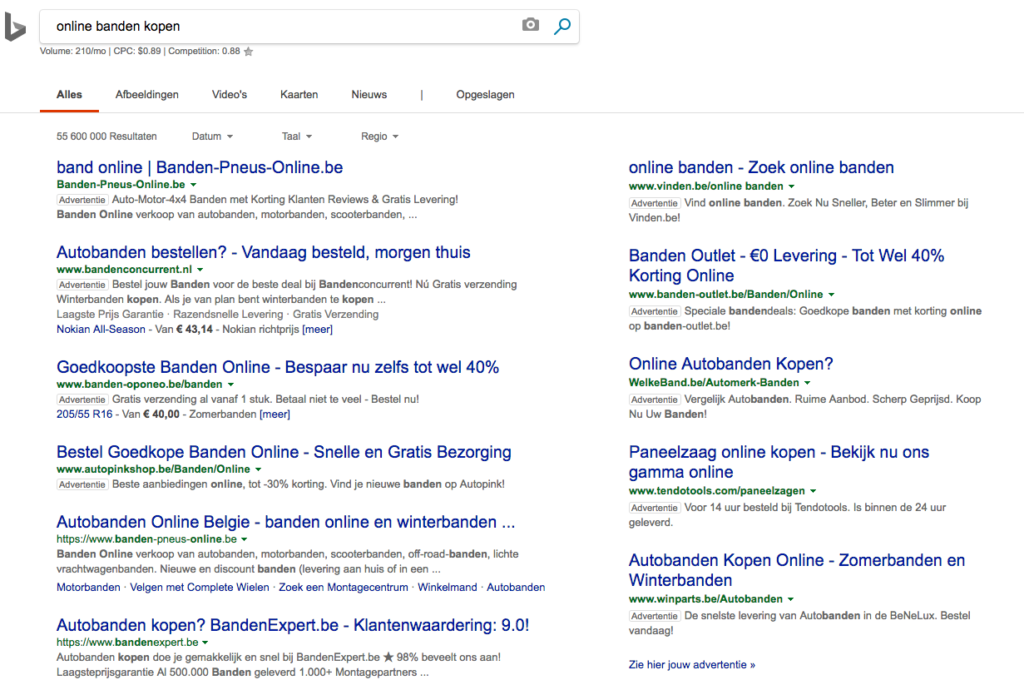
Task: Click [meer] after Zomerbanden
Action: coord(275,414)
